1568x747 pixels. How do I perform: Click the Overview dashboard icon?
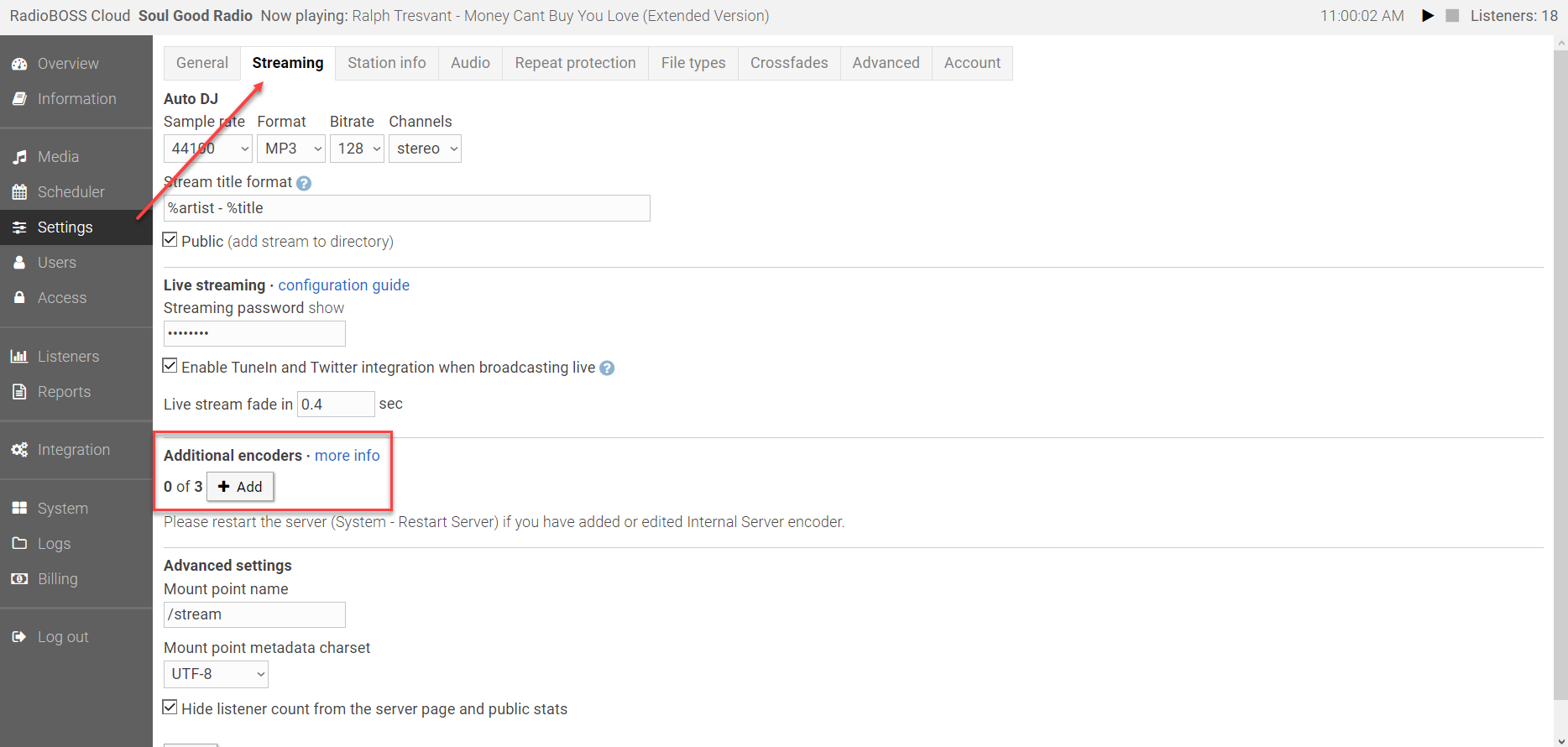coord(19,64)
